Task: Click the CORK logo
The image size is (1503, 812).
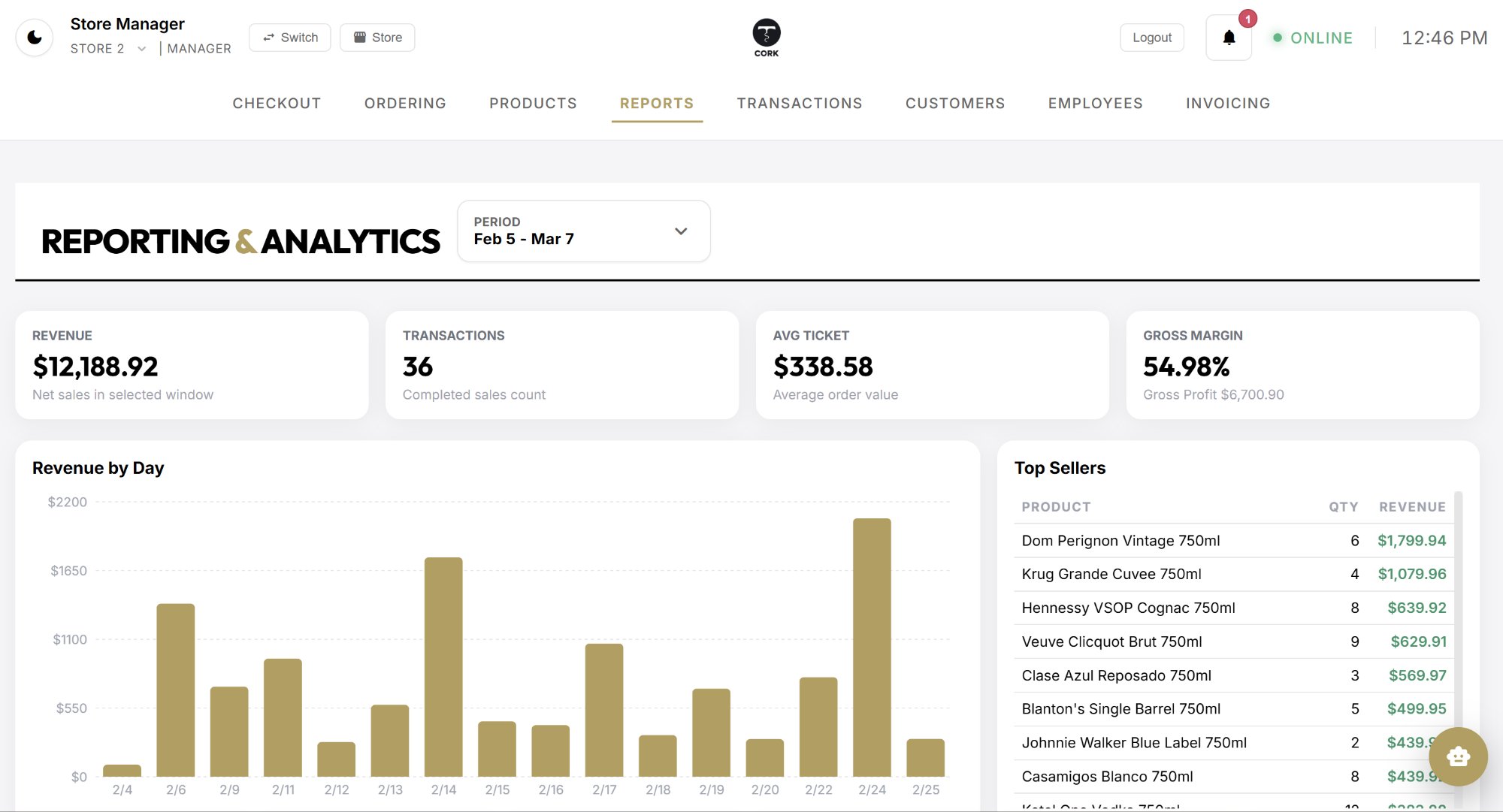Action: point(766,36)
